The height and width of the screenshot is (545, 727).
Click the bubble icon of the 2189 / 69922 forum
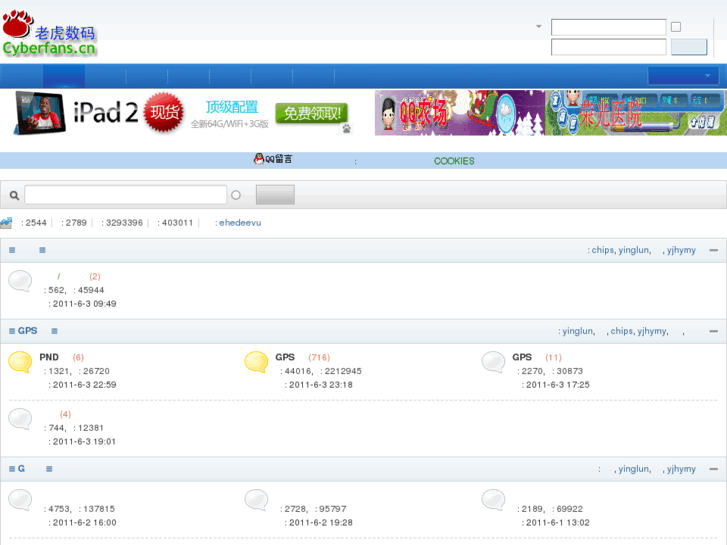493,500
